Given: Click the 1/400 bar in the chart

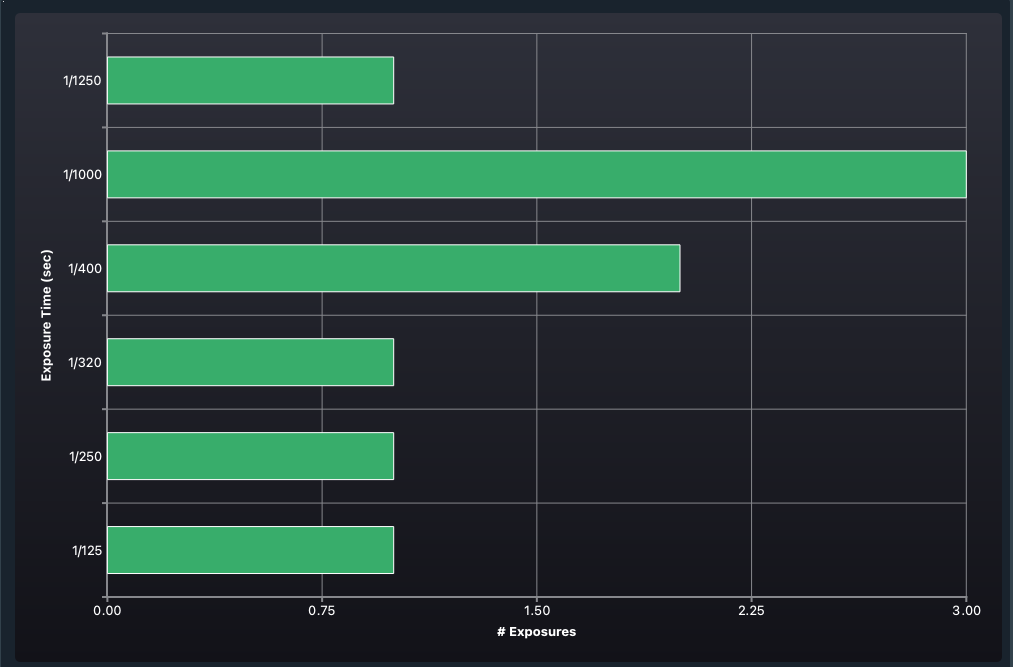Looking at the screenshot, I should pyautogui.click(x=393, y=268).
